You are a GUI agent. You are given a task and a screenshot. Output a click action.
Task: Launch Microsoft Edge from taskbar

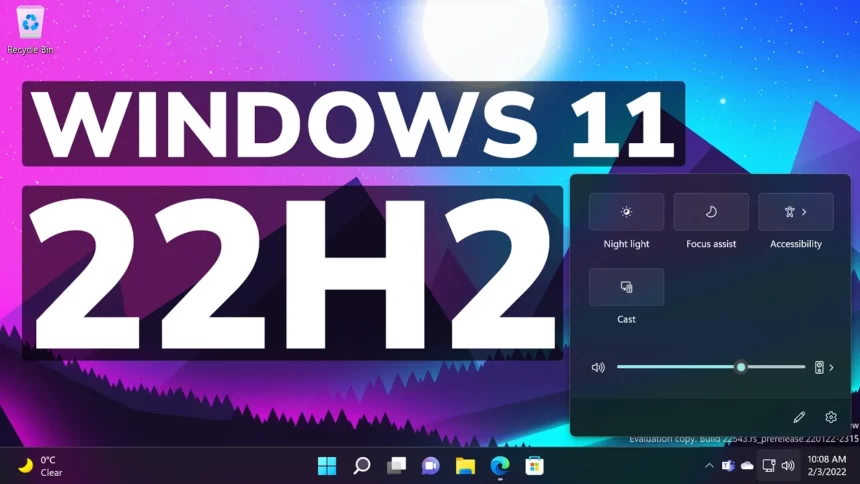(x=500, y=465)
